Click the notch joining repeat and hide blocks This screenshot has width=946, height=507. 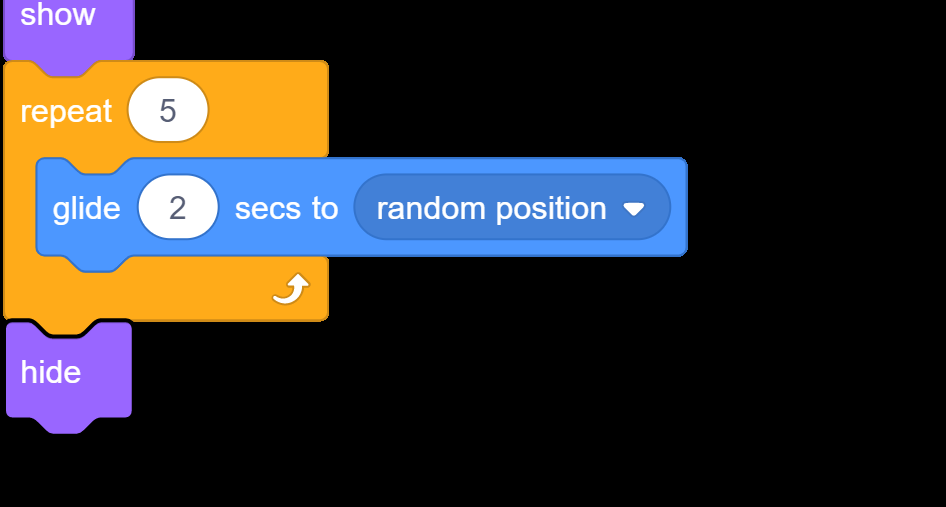66,329
